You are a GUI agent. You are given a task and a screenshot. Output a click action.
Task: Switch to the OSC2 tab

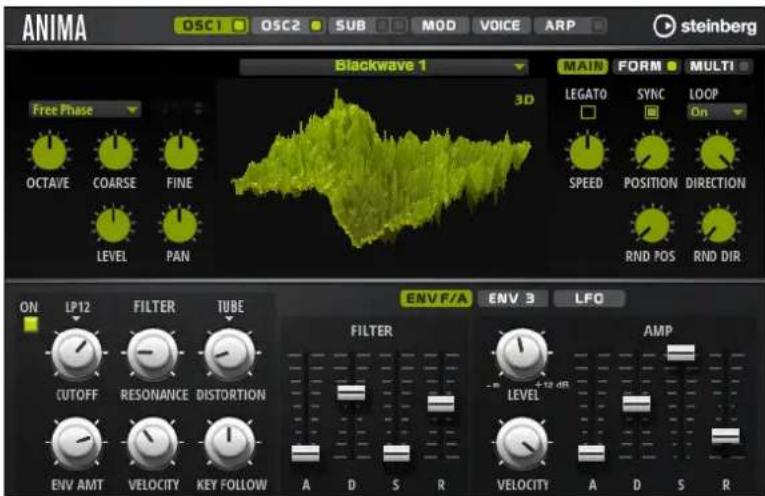[x=289, y=25]
